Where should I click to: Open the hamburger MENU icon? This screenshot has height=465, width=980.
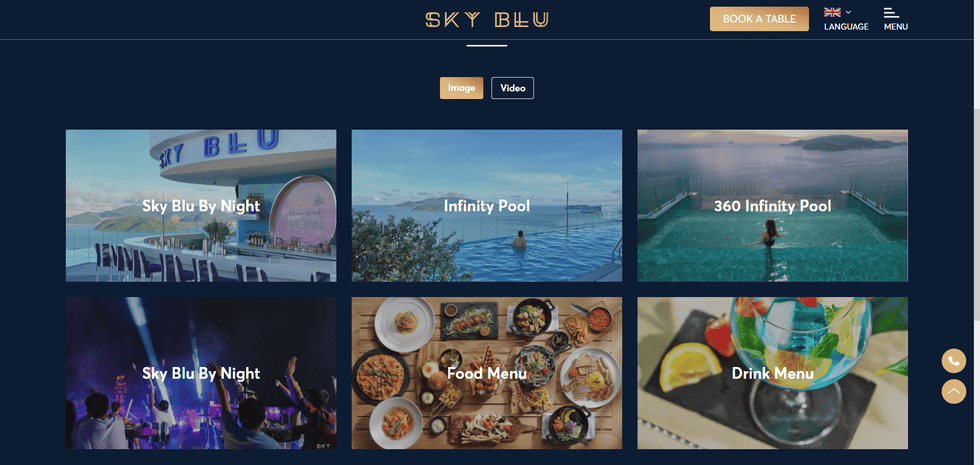(891, 12)
